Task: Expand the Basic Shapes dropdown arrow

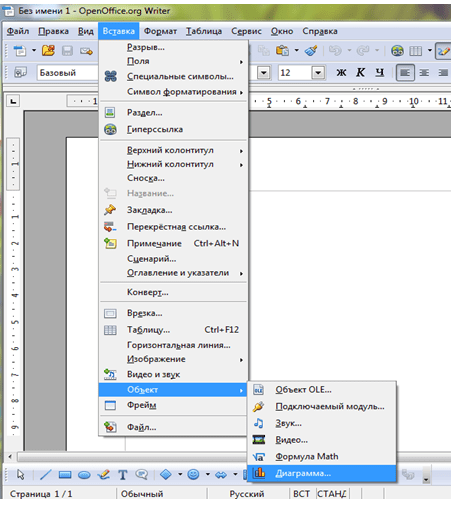Action: 180,475
